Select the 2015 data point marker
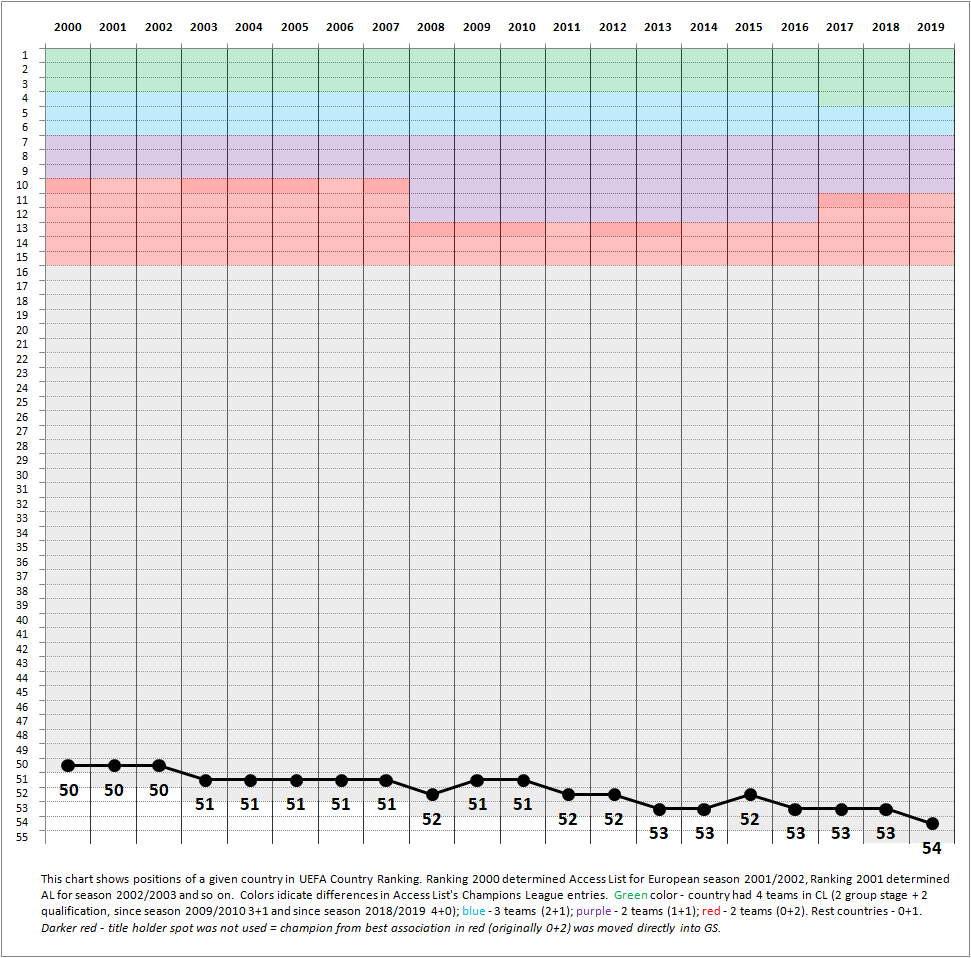 [750, 794]
